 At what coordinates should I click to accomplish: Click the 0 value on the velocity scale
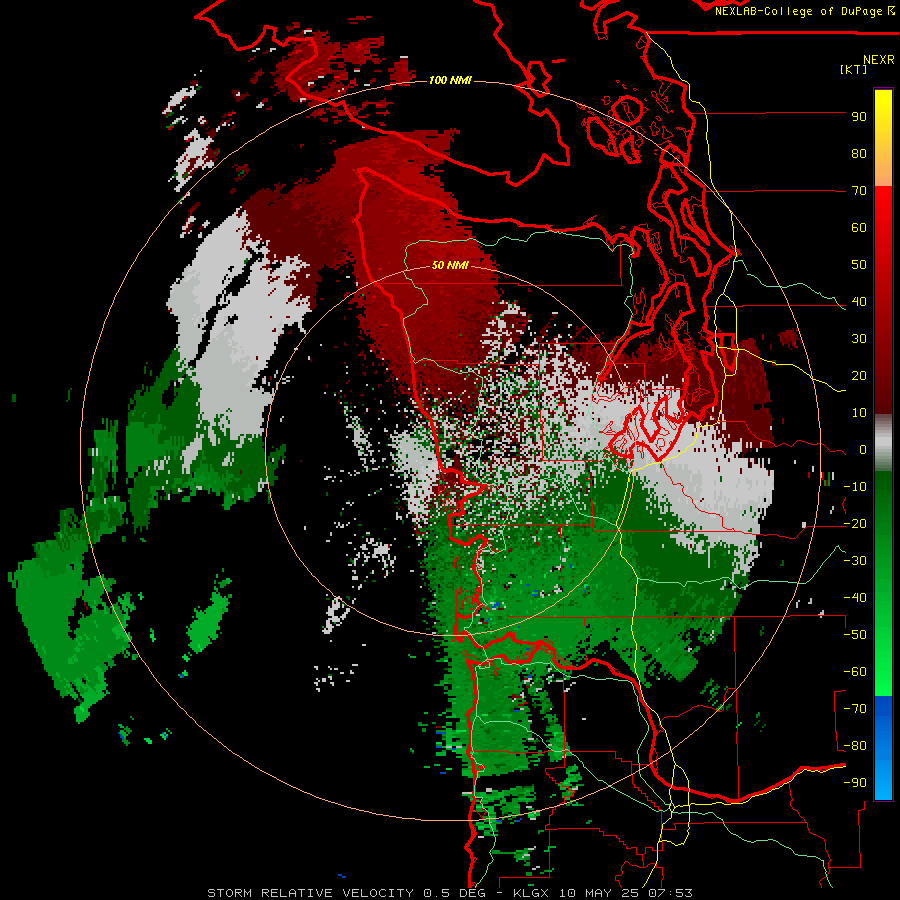click(x=863, y=450)
